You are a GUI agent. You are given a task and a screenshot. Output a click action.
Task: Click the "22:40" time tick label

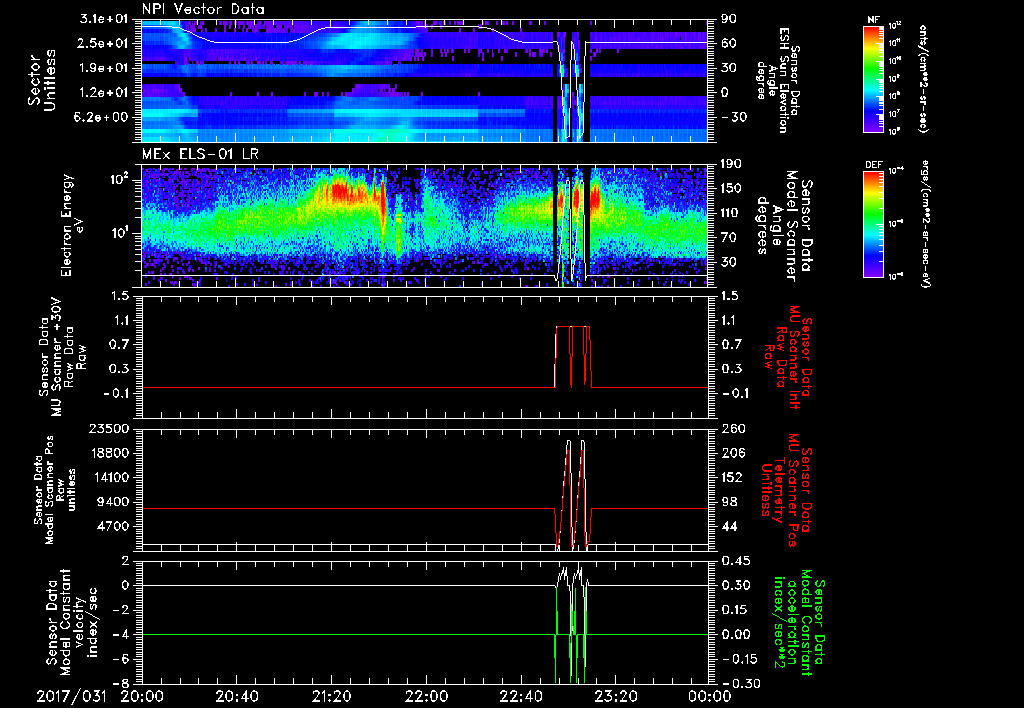(x=520, y=696)
